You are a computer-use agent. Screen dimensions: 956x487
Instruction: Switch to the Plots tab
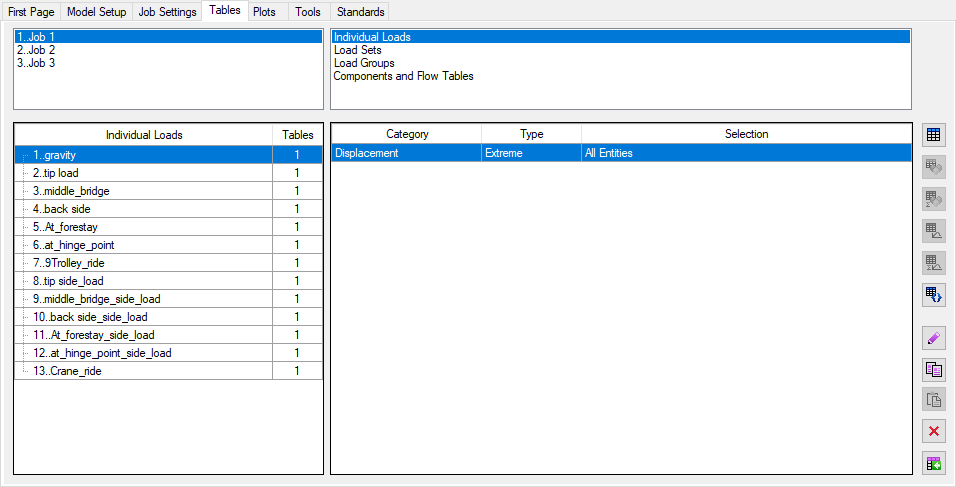tap(264, 12)
